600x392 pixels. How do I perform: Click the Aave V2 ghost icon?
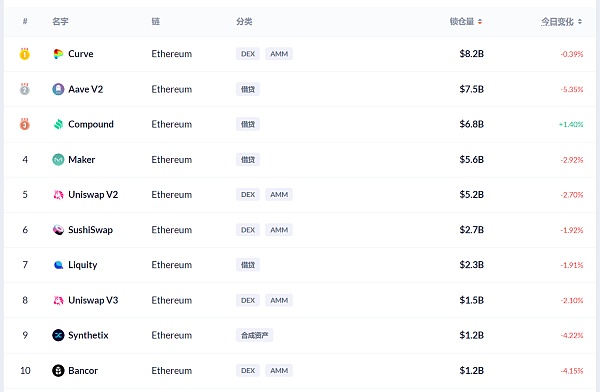click(58, 89)
